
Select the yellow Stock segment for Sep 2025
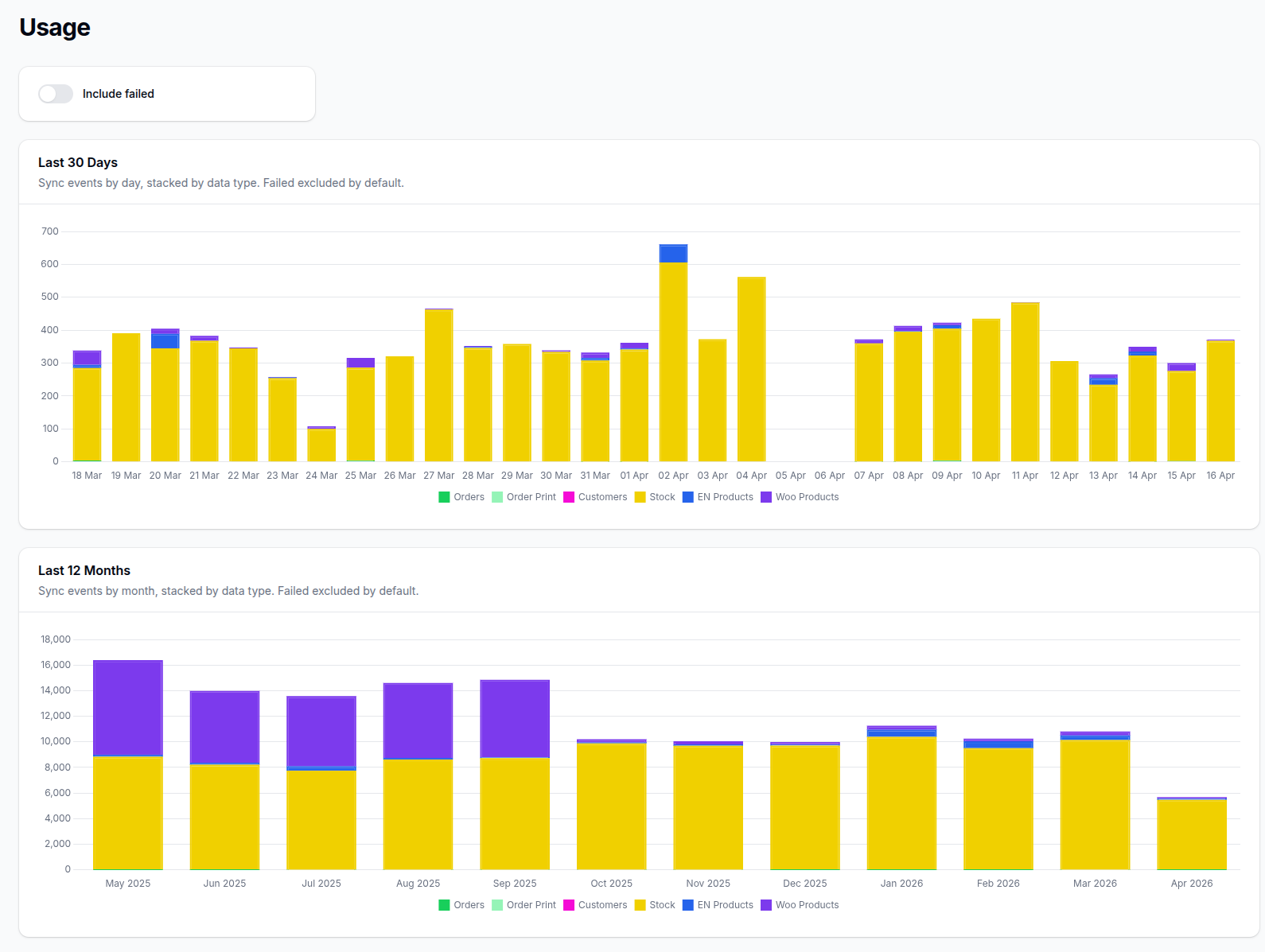click(x=515, y=814)
